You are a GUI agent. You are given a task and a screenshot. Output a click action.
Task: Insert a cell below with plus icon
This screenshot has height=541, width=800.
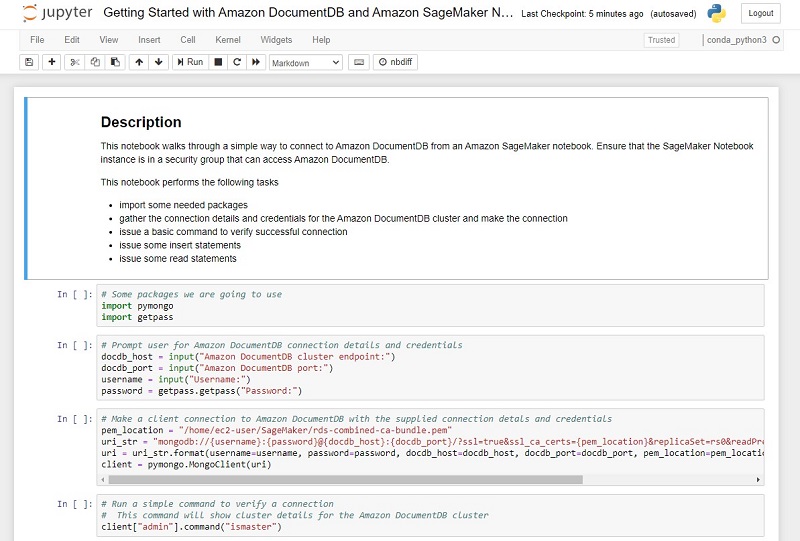tap(52, 62)
